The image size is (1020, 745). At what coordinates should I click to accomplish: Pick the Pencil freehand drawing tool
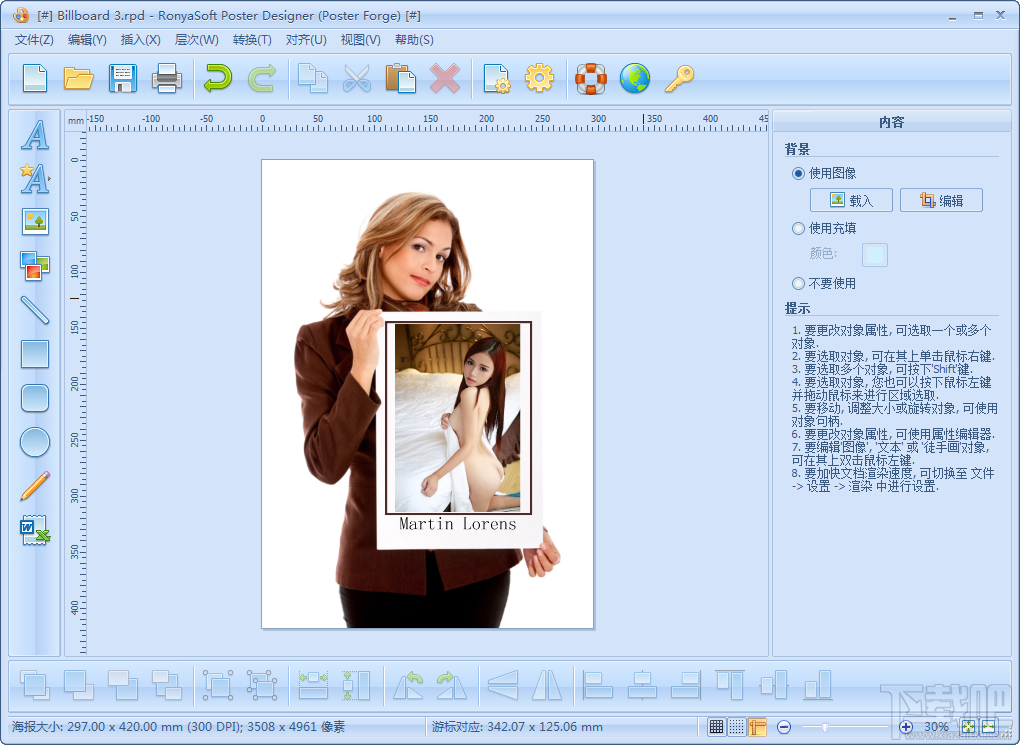click(35, 486)
